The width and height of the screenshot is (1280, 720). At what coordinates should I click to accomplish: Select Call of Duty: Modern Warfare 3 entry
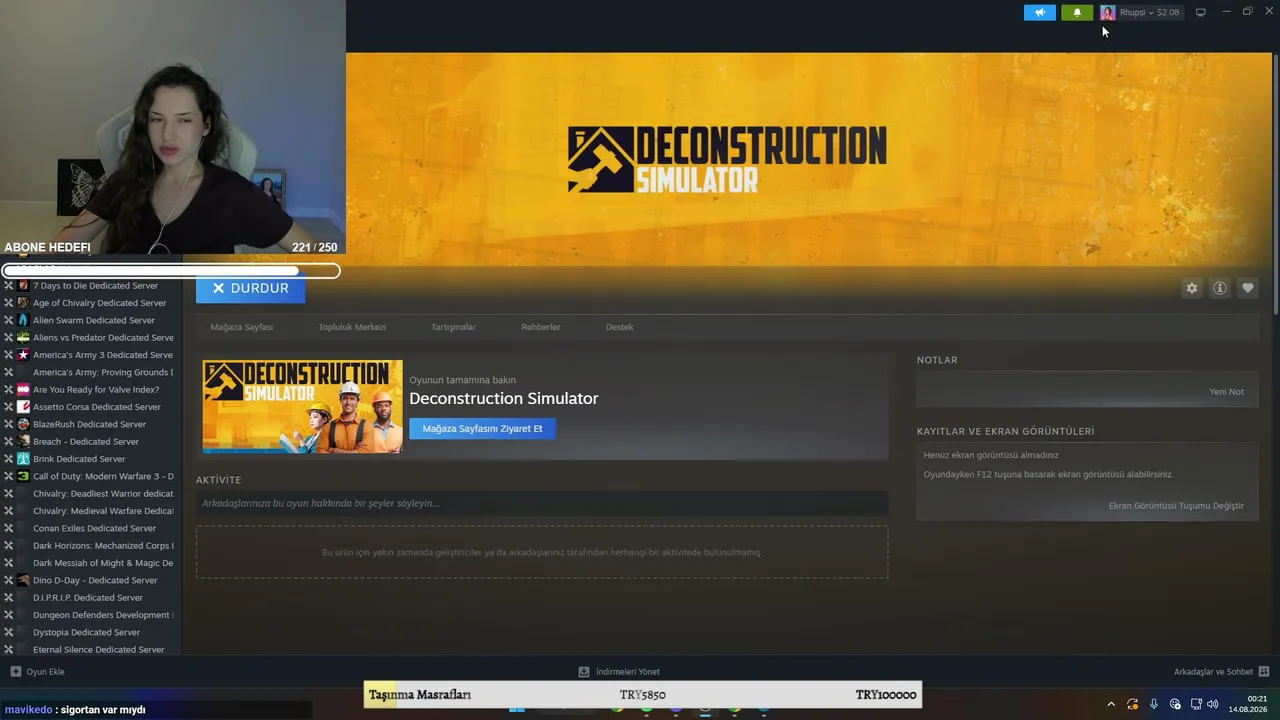(103, 476)
